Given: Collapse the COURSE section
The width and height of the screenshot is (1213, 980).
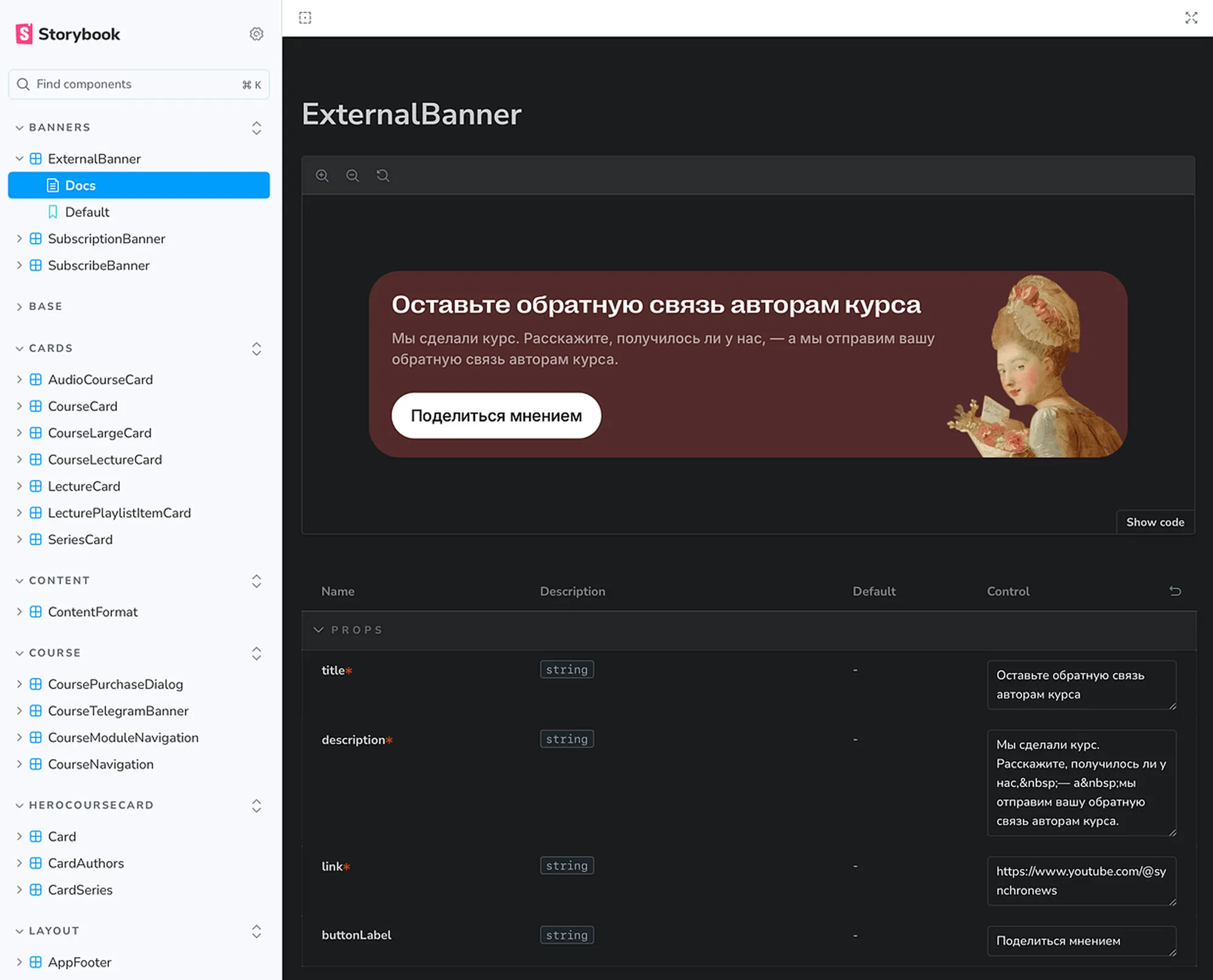Looking at the screenshot, I should coord(49,653).
